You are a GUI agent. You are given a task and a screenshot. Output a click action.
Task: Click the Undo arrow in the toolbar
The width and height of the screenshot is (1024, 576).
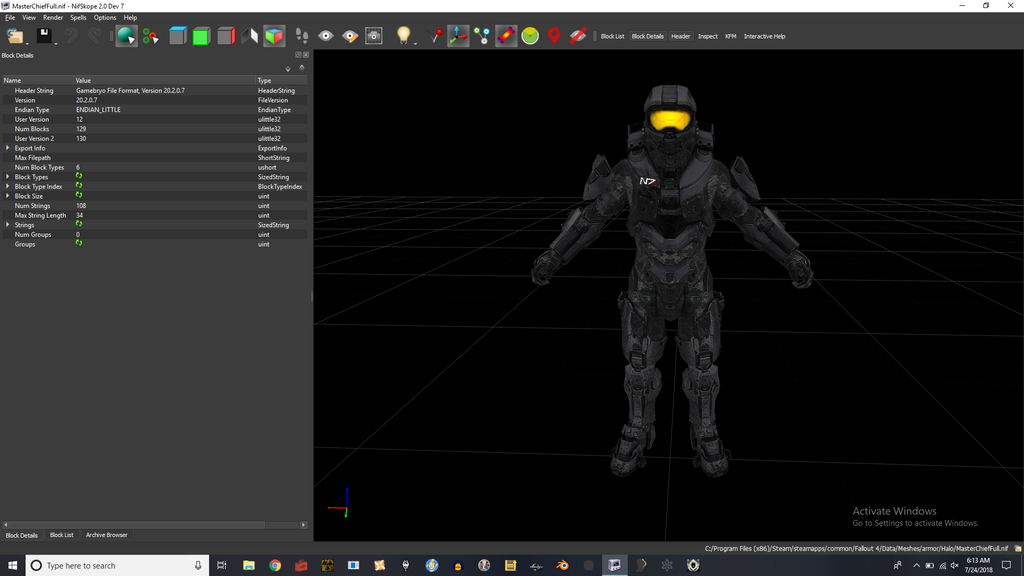[x=71, y=36]
